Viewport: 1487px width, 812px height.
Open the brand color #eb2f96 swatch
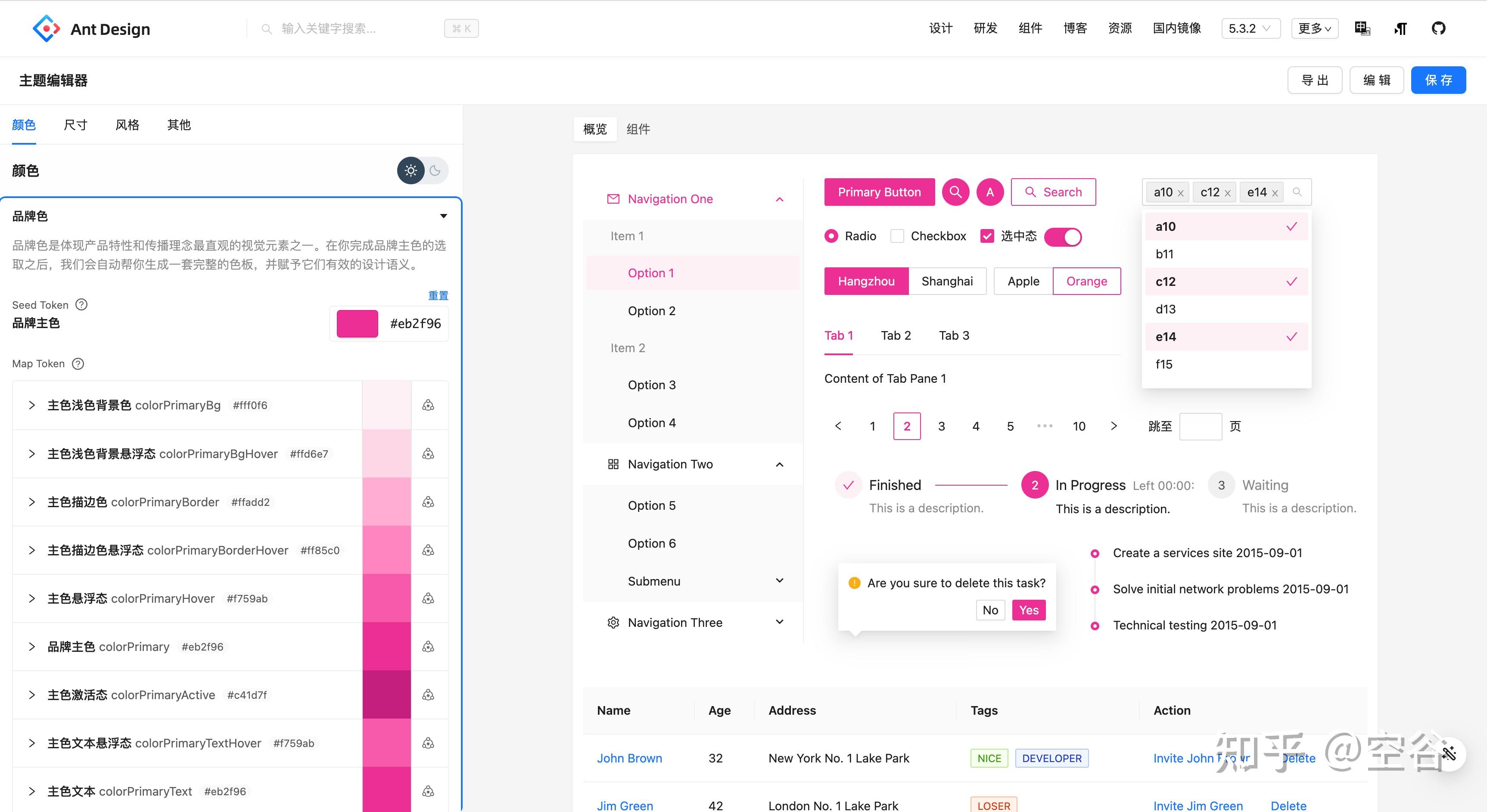[x=357, y=324]
